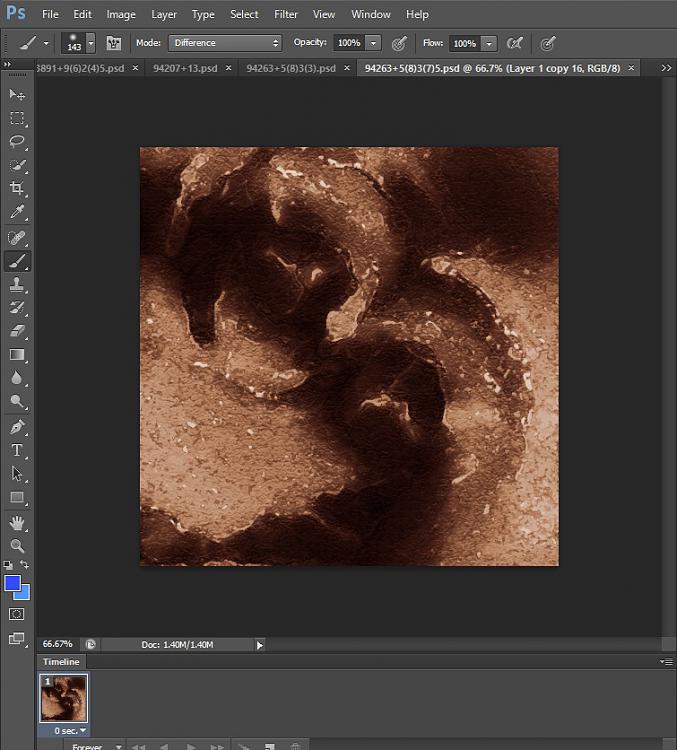Open the brush preset picker arrow

(91, 43)
